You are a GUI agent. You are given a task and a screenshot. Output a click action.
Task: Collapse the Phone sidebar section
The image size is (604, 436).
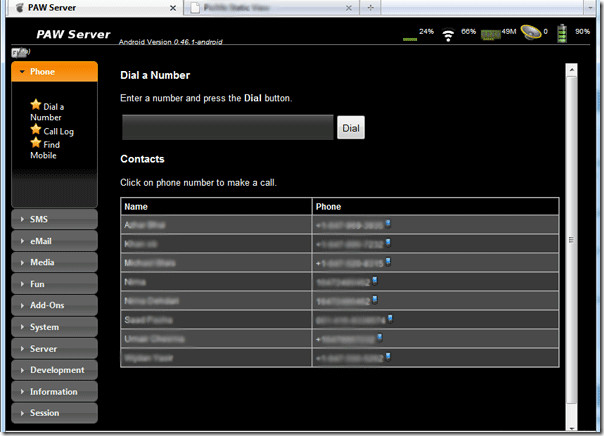coord(54,72)
